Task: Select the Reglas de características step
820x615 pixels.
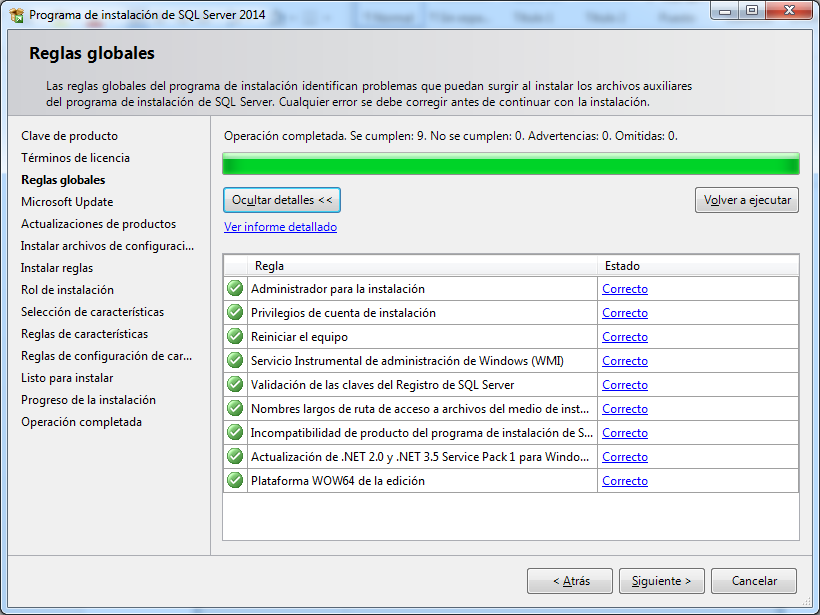Action: point(84,334)
